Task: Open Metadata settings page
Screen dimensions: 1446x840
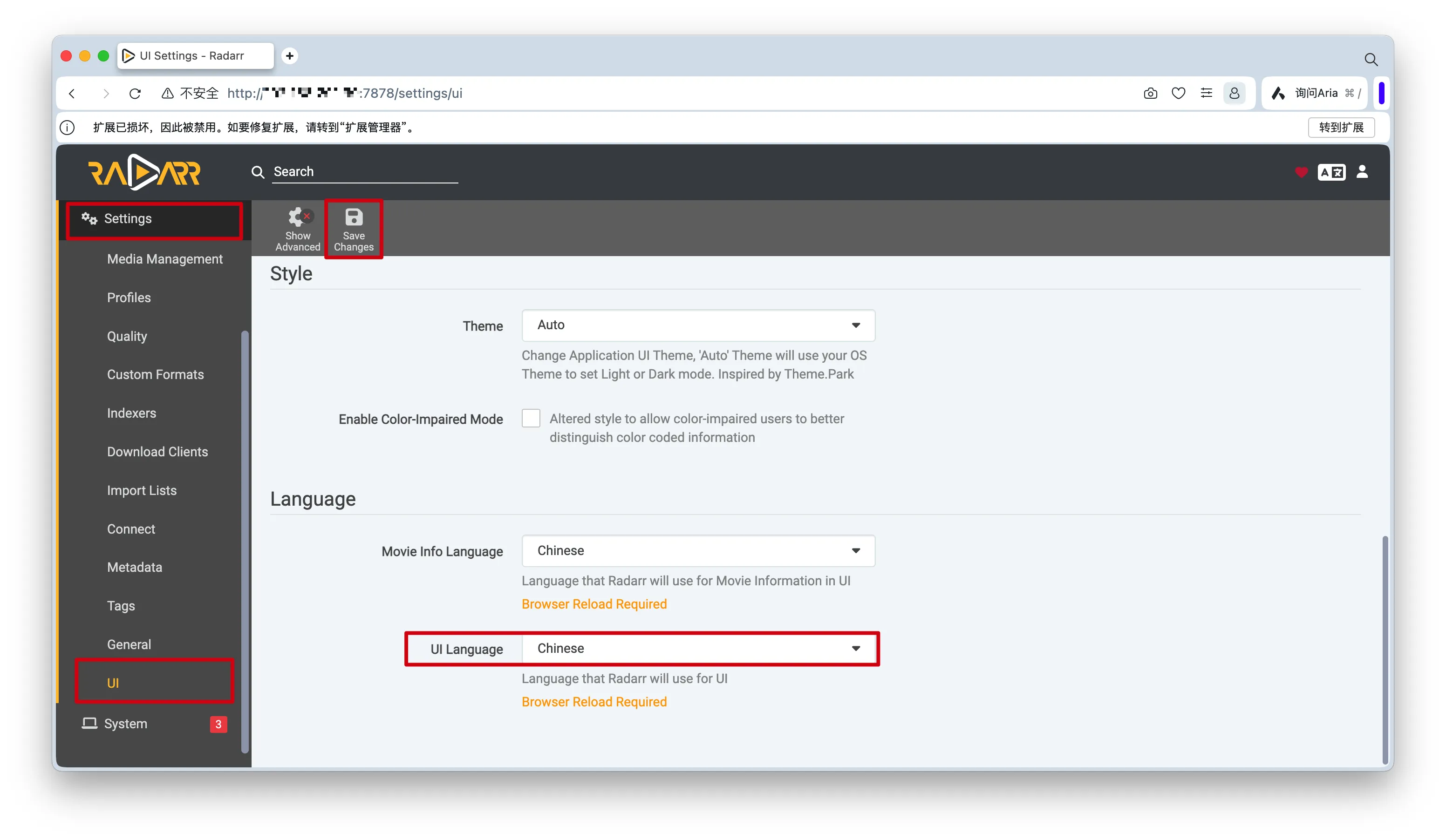Action: [134, 567]
